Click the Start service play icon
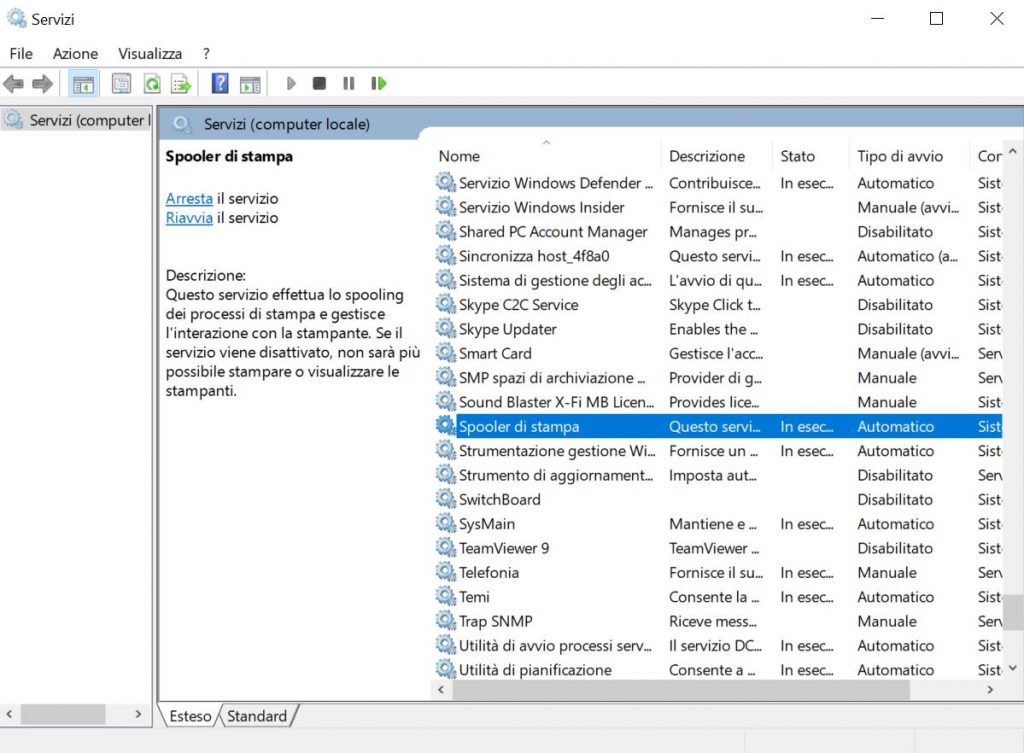Image resolution: width=1024 pixels, height=753 pixels. coord(291,84)
